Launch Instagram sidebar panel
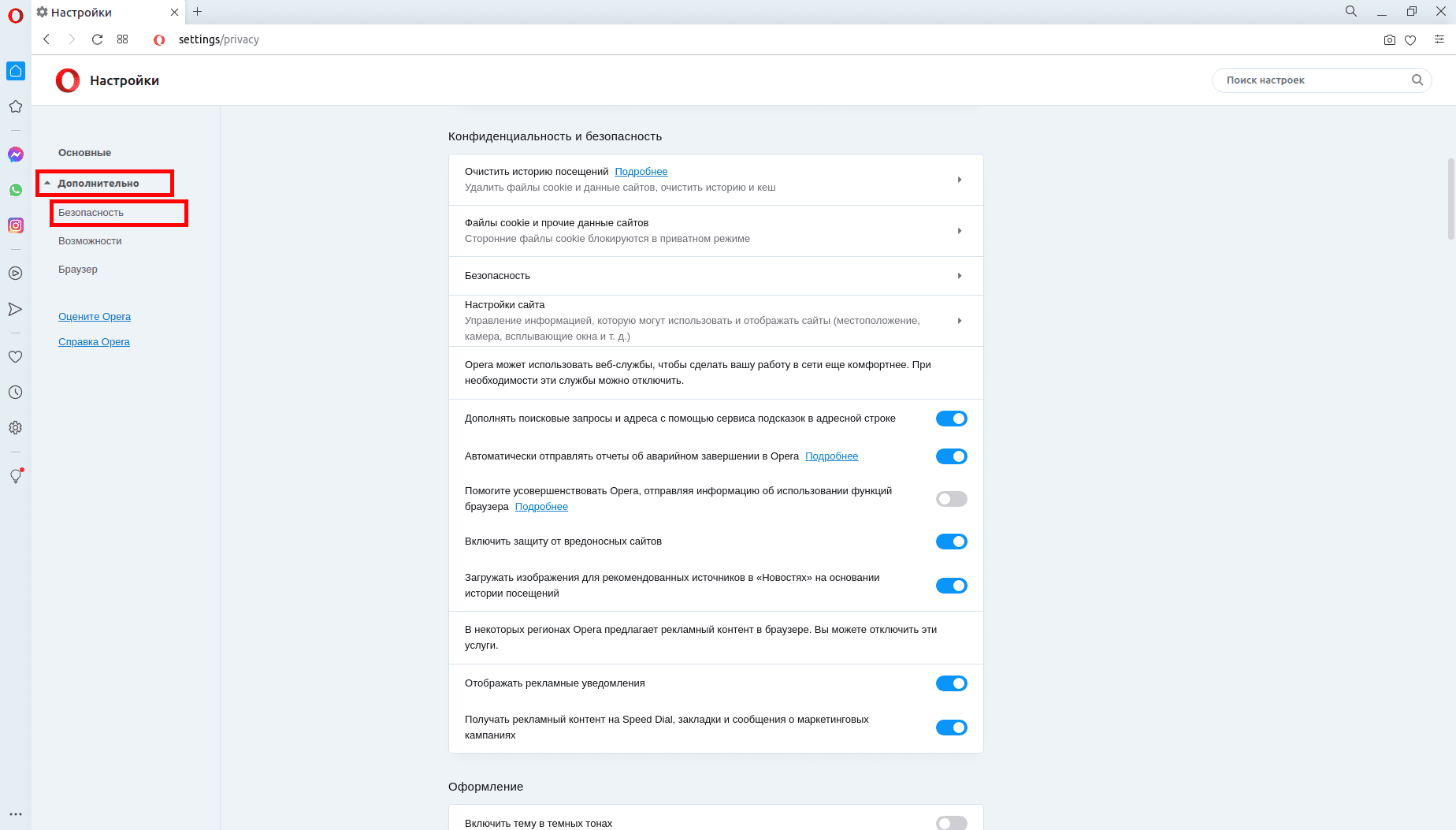 pyautogui.click(x=16, y=225)
